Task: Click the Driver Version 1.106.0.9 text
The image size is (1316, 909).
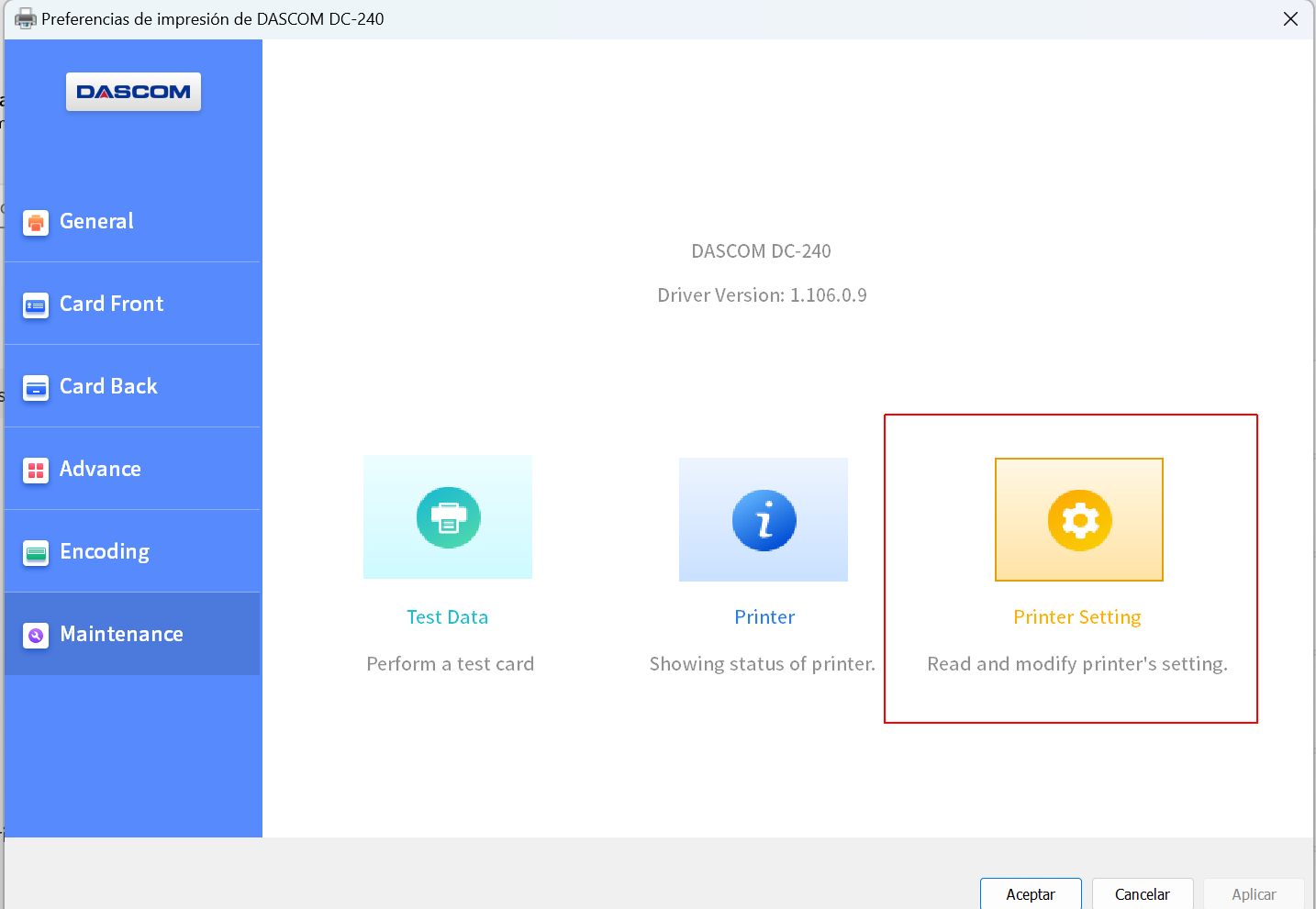Action: pos(762,295)
